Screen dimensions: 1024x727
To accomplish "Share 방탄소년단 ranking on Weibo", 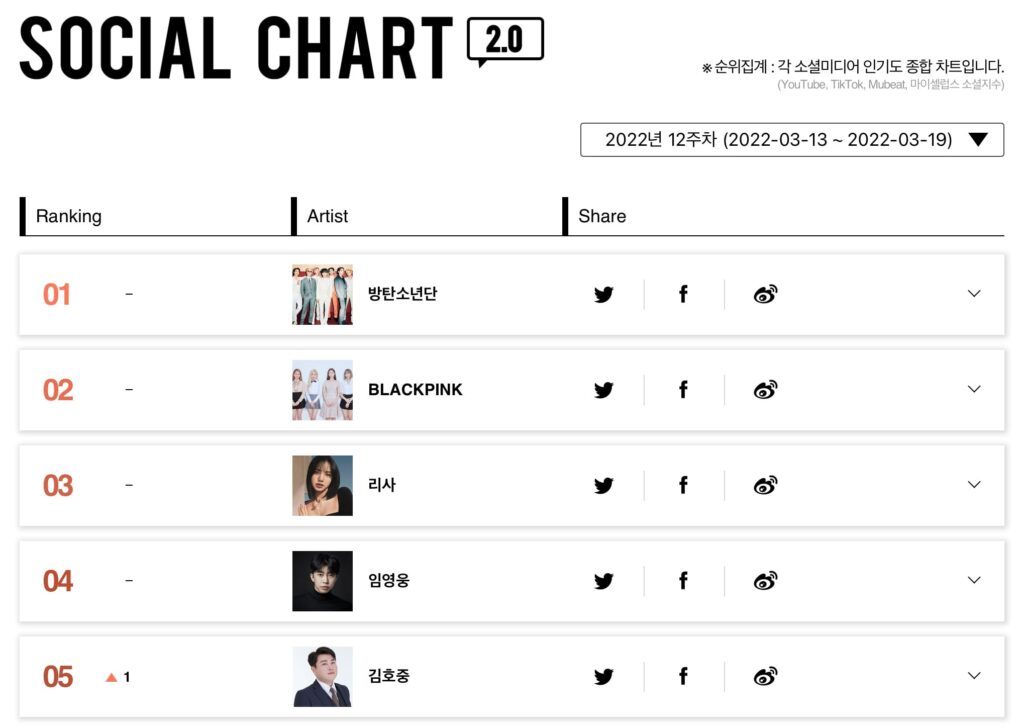I will [765, 294].
